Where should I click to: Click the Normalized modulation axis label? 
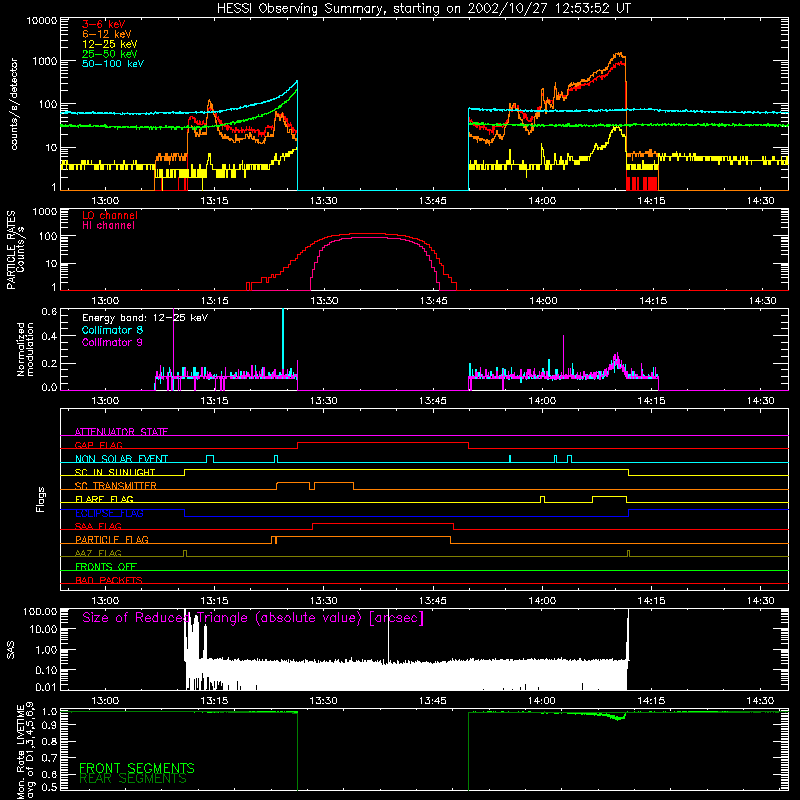25,349
